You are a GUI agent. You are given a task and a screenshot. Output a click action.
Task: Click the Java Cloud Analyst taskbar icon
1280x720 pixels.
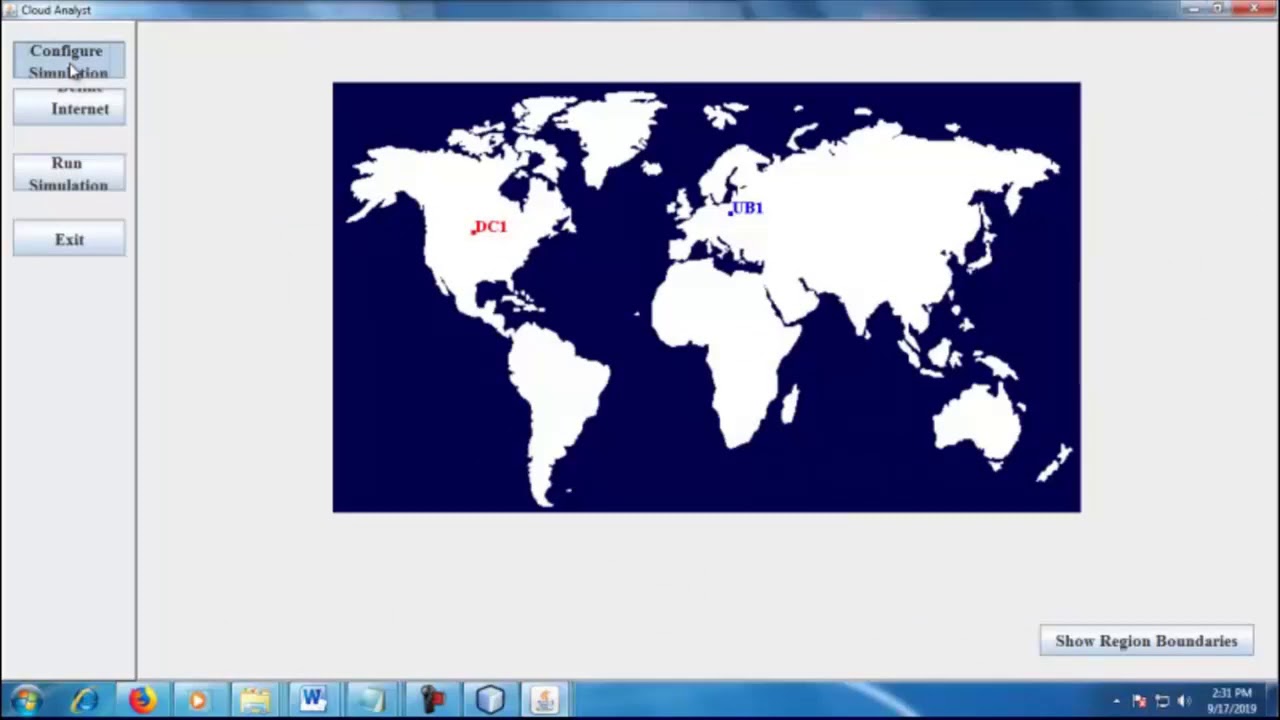(x=545, y=700)
